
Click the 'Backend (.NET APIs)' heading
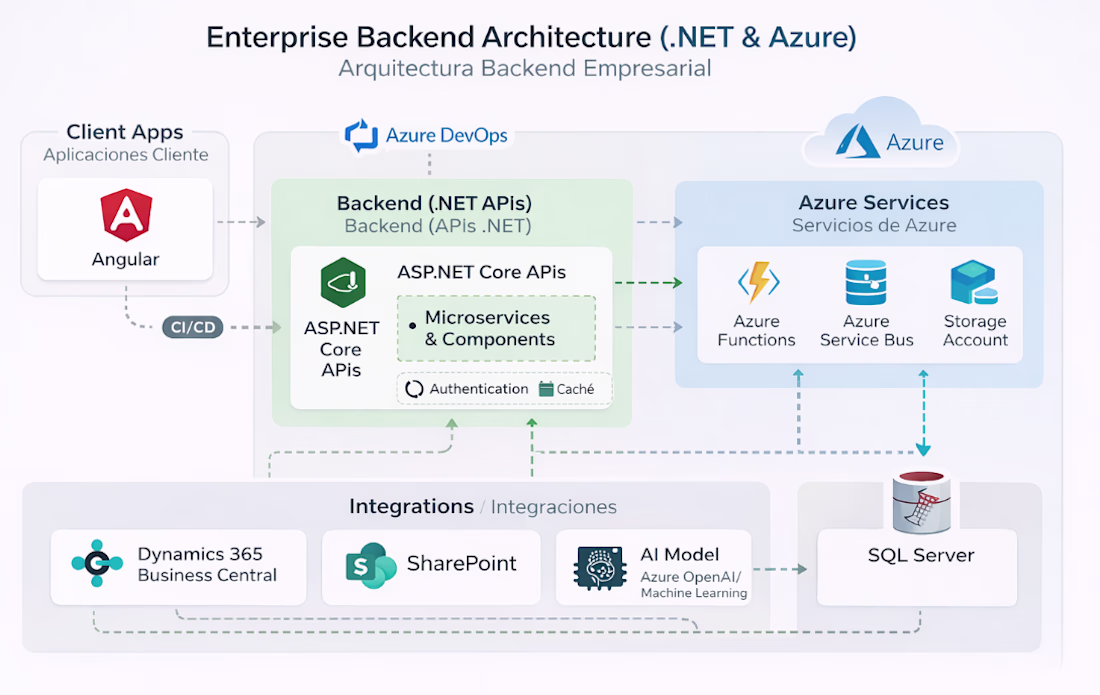click(x=434, y=203)
